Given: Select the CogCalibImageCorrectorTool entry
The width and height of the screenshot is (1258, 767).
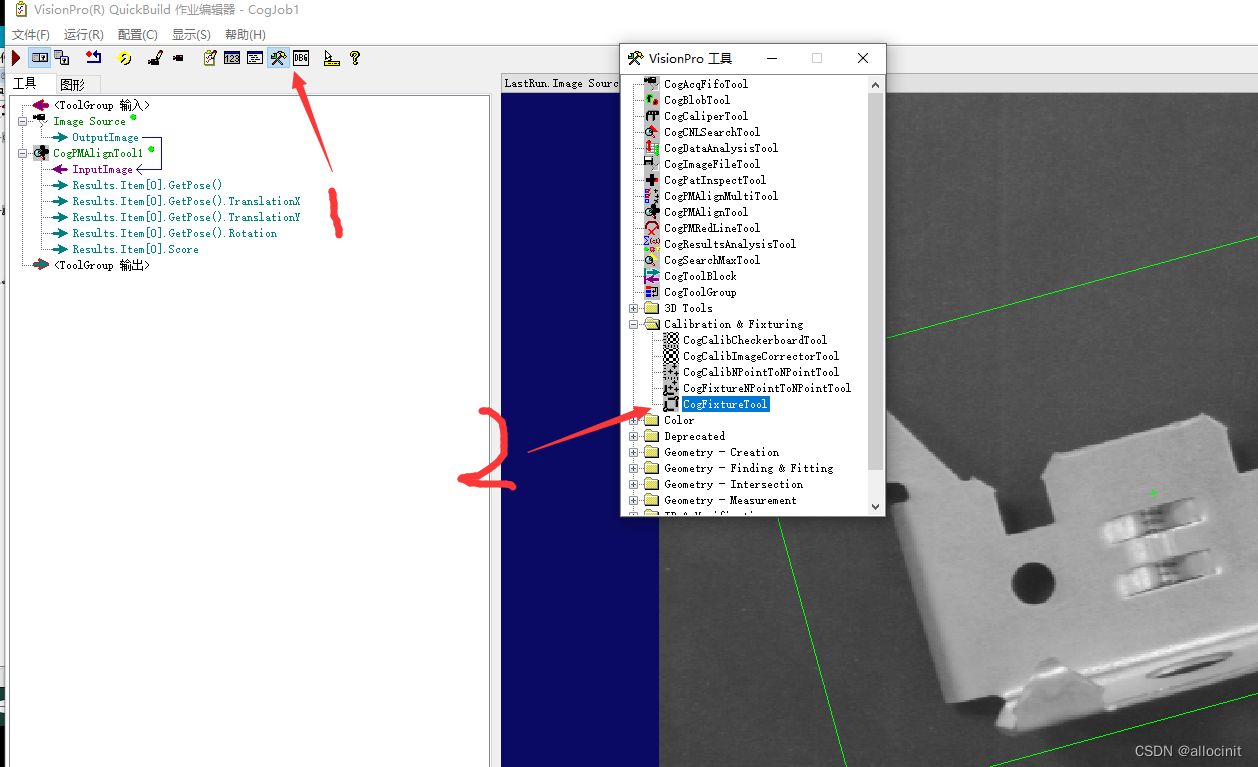Looking at the screenshot, I should pos(761,356).
